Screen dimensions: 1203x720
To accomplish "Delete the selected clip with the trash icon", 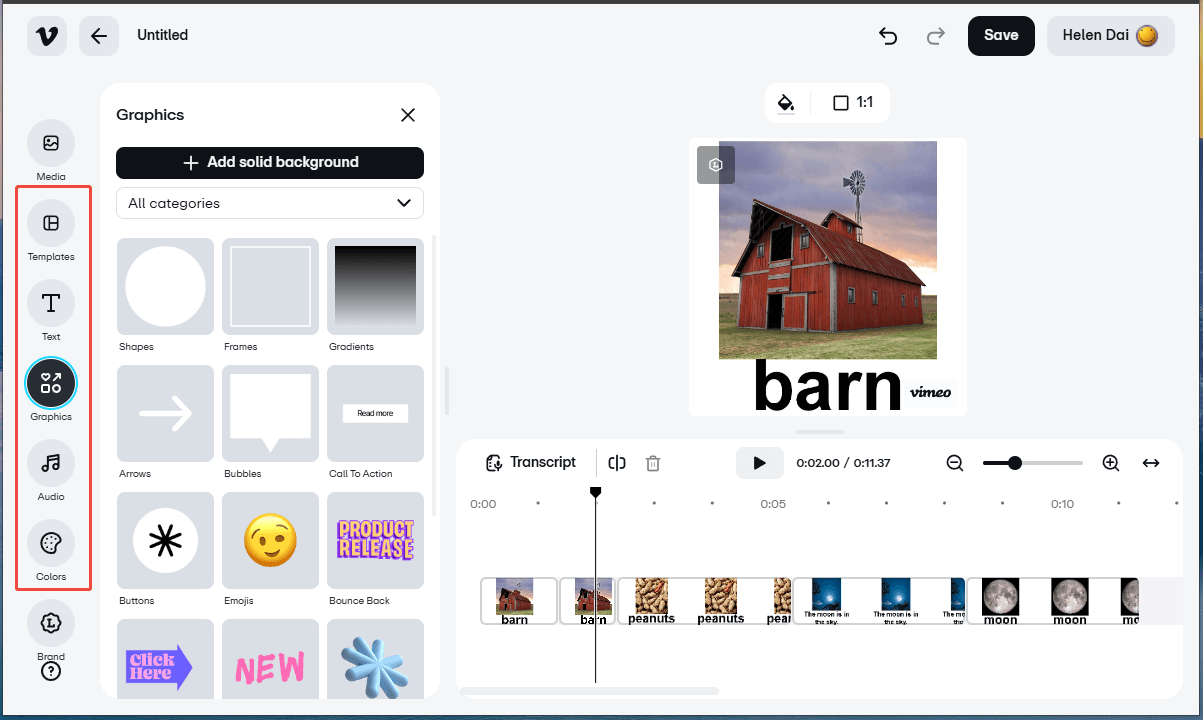I will tap(653, 462).
